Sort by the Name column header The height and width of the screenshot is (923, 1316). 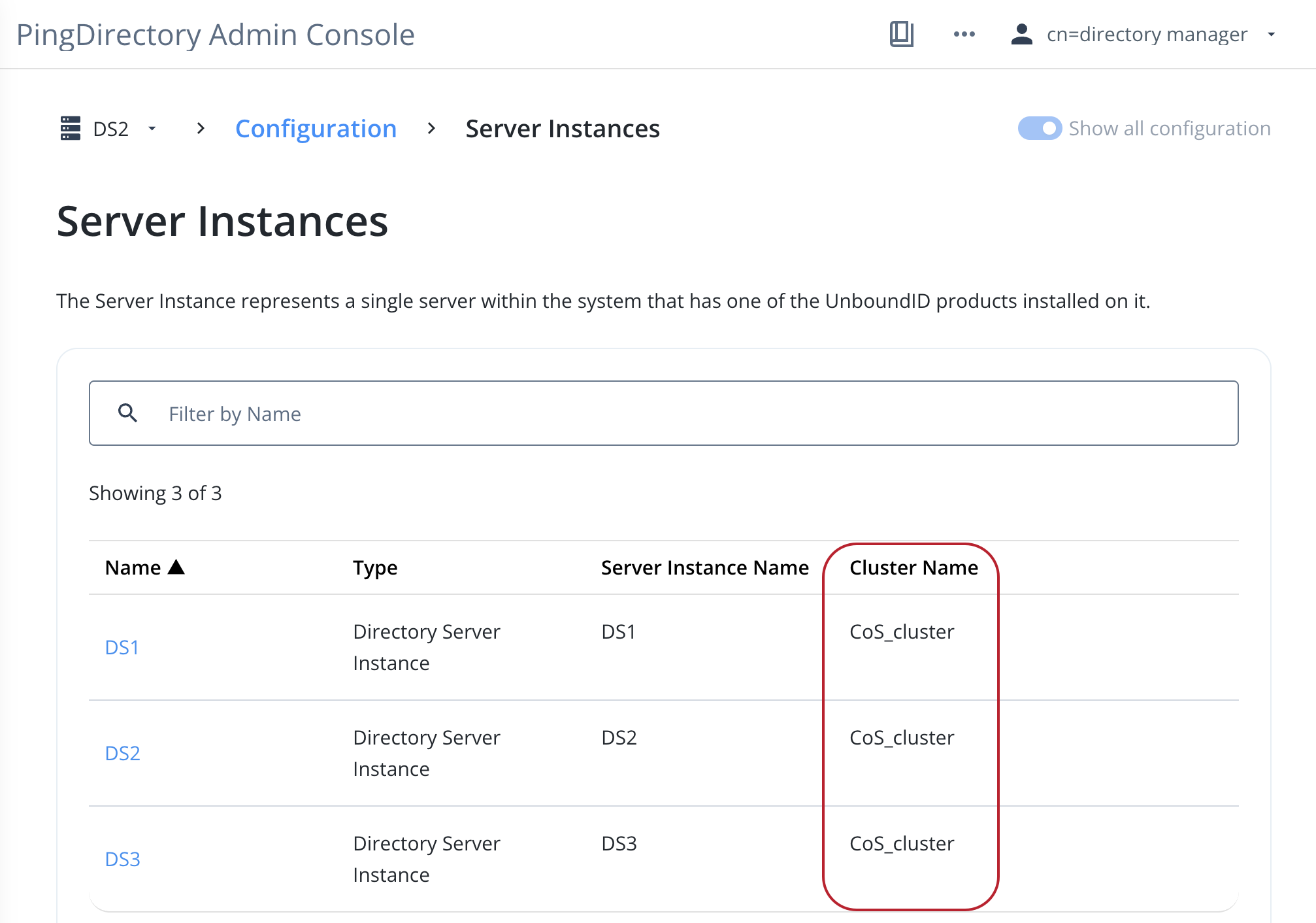click(x=133, y=567)
